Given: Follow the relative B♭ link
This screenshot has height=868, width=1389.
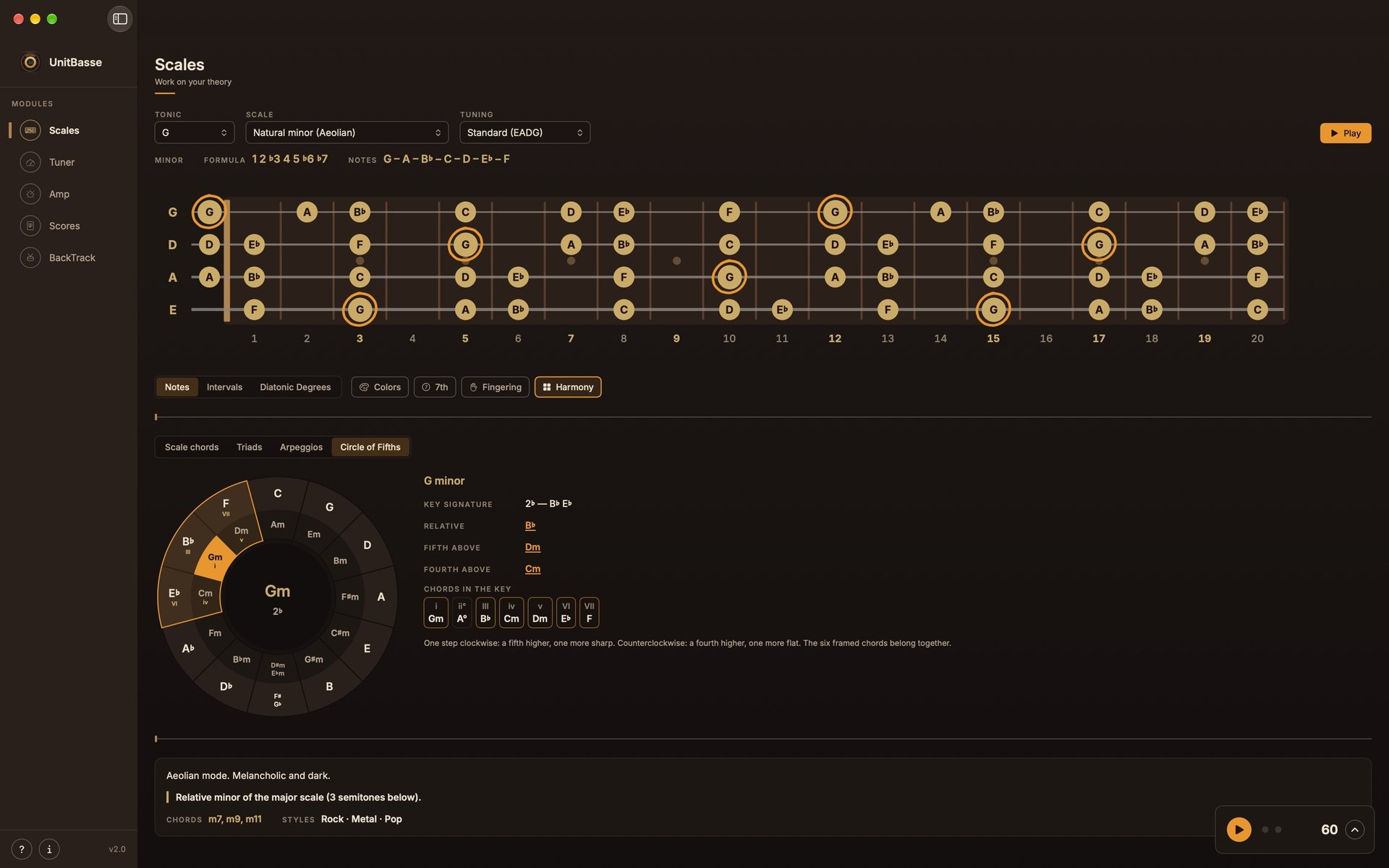Looking at the screenshot, I should click(x=530, y=526).
